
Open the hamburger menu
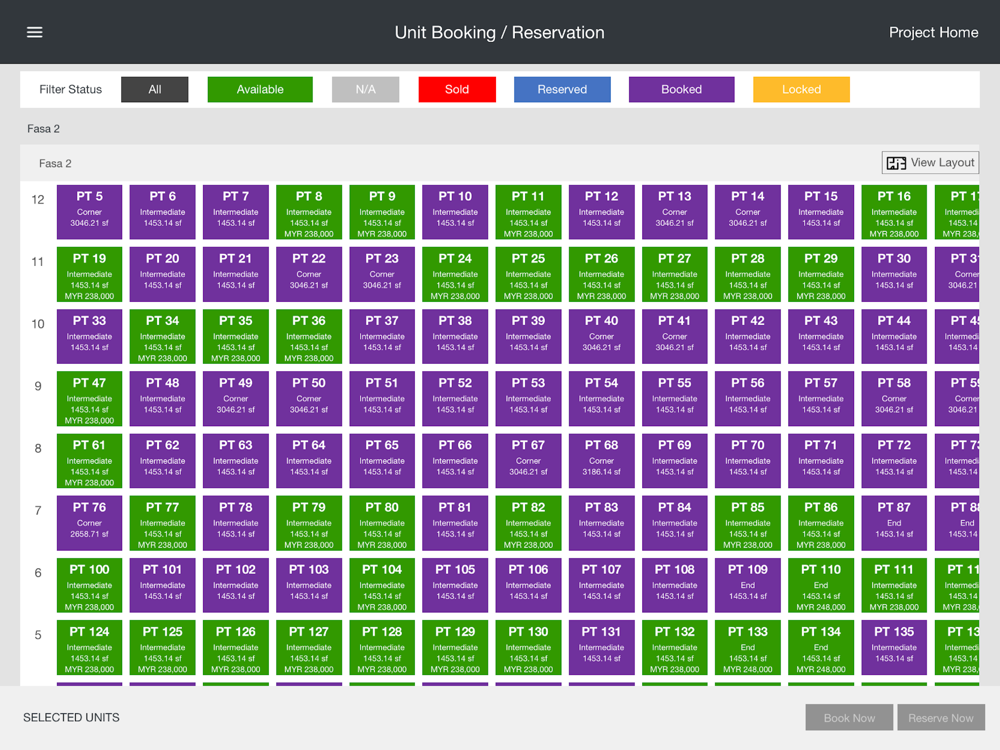pyautogui.click(x=35, y=32)
